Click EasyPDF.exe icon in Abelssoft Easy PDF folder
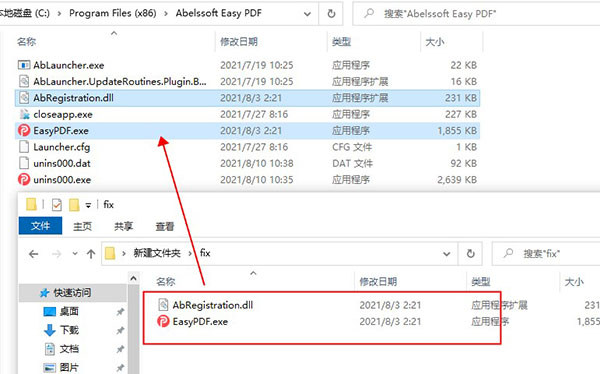The image size is (600, 374). coord(24,131)
